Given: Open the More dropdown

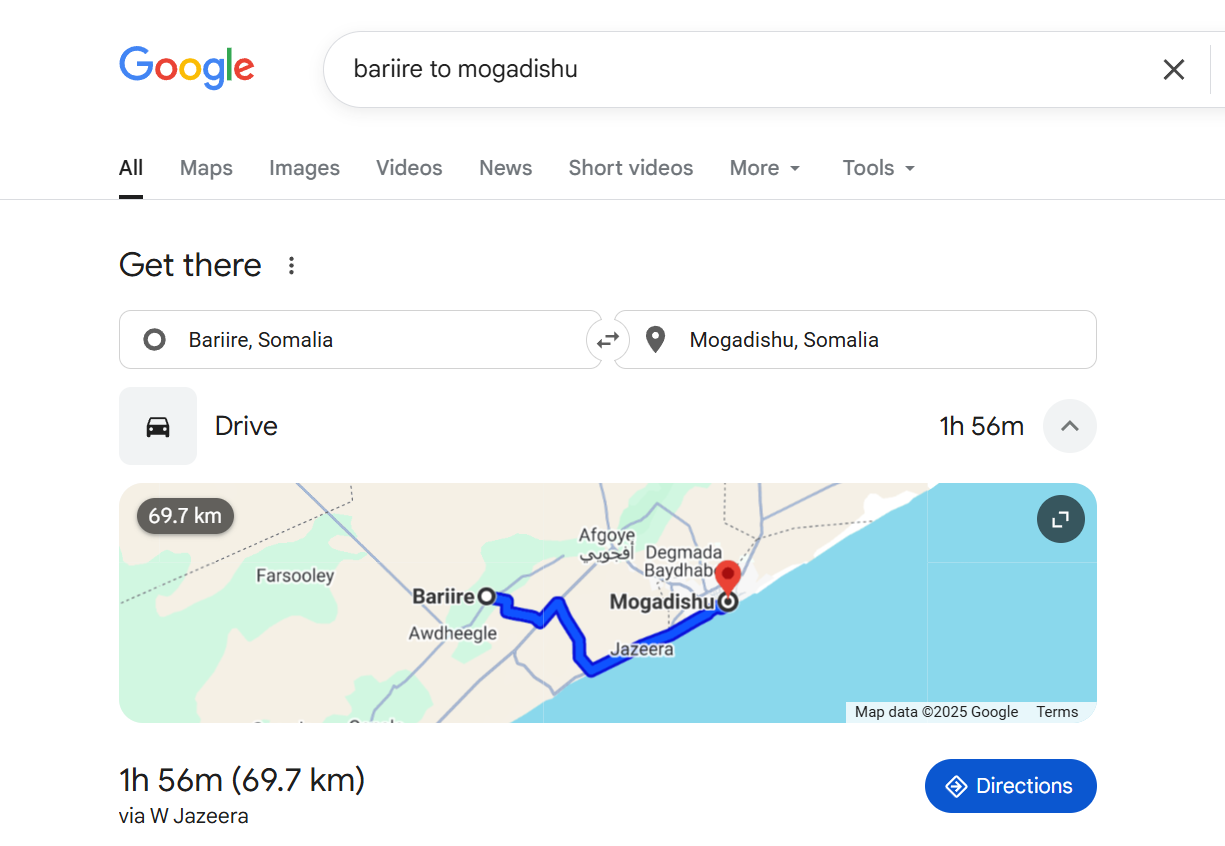Looking at the screenshot, I should [x=764, y=168].
